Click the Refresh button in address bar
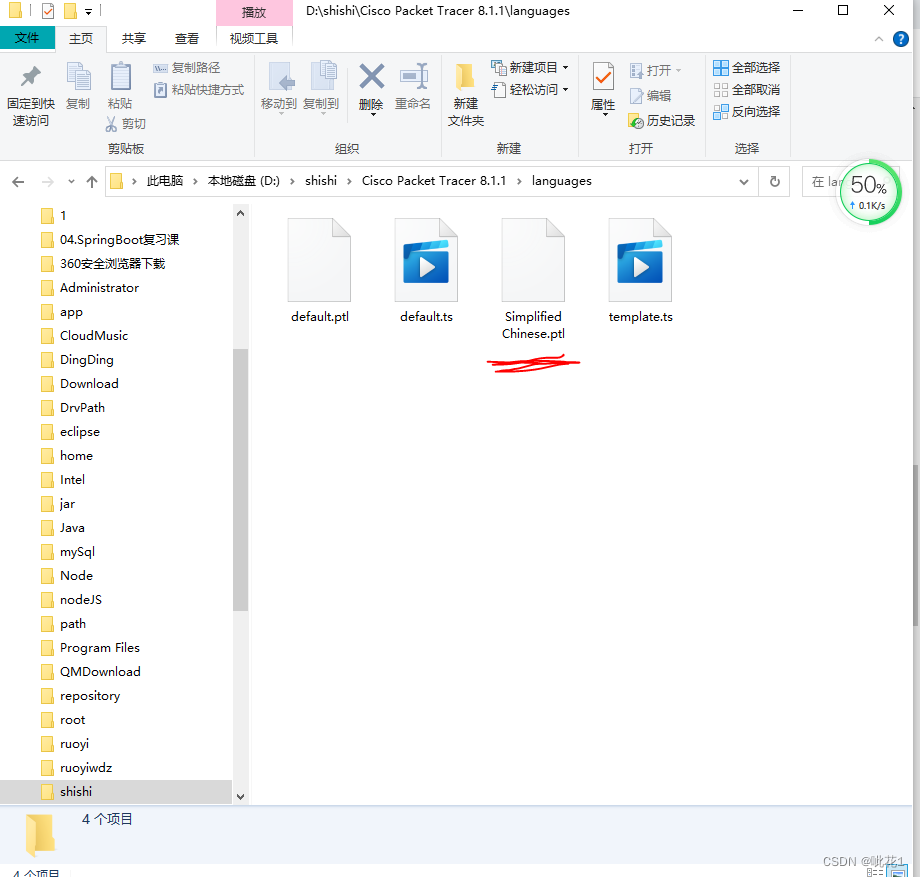 pos(774,182)
